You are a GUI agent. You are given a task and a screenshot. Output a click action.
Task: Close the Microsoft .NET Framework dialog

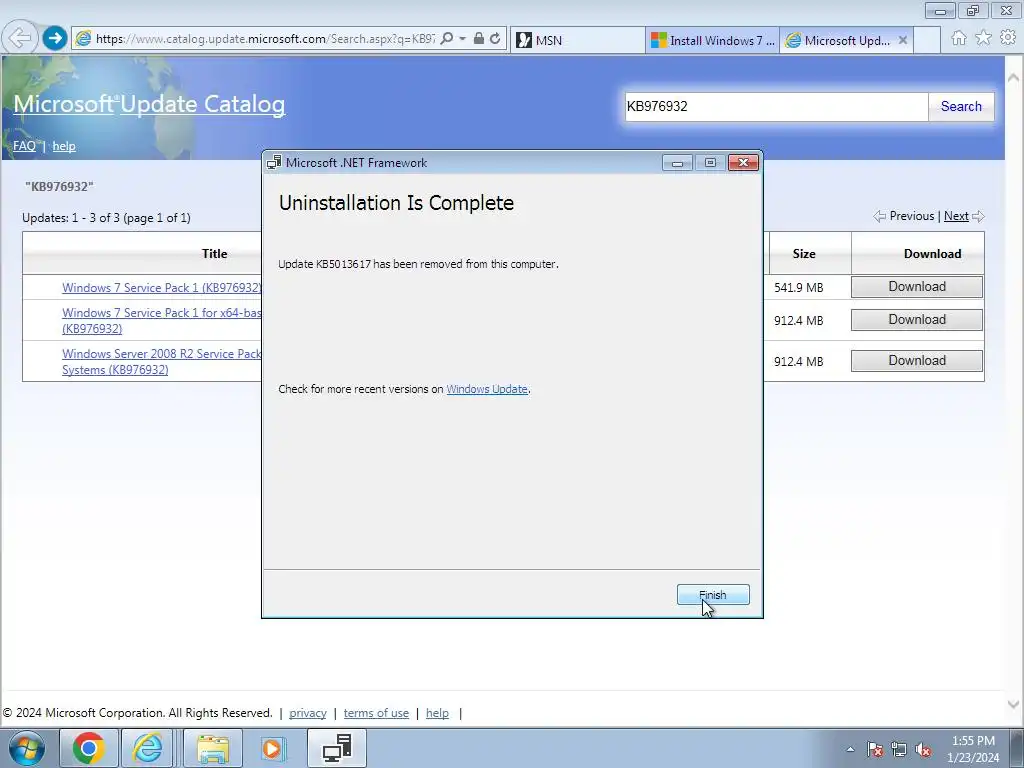click(x=743, y=163)
